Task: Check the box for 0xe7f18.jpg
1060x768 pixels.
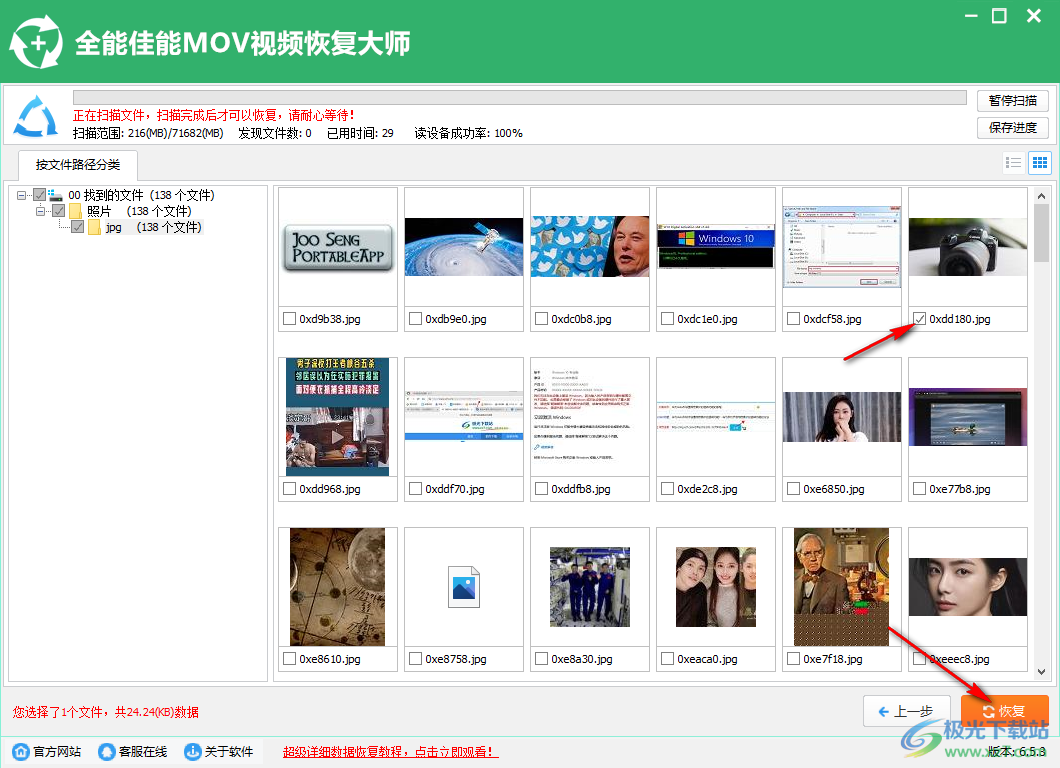Action: coord(793,658)
